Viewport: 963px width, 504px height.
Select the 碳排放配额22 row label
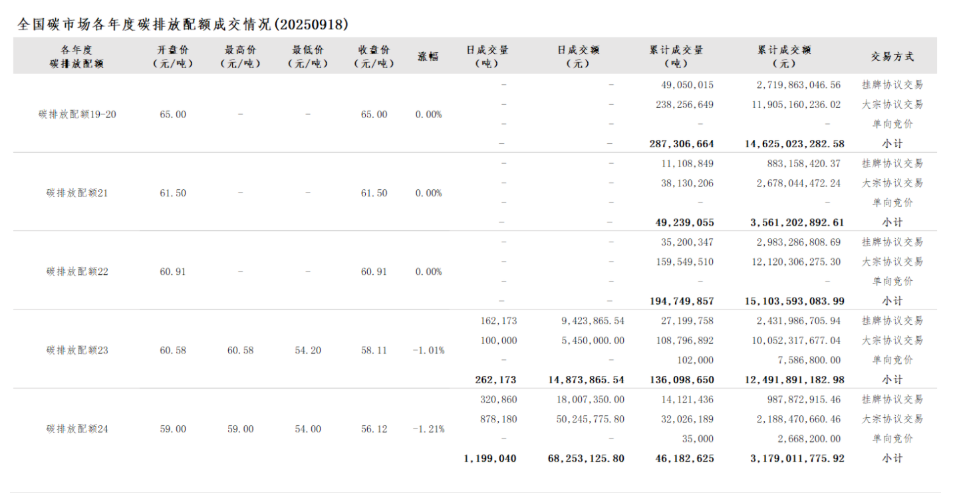pos(77,271)
